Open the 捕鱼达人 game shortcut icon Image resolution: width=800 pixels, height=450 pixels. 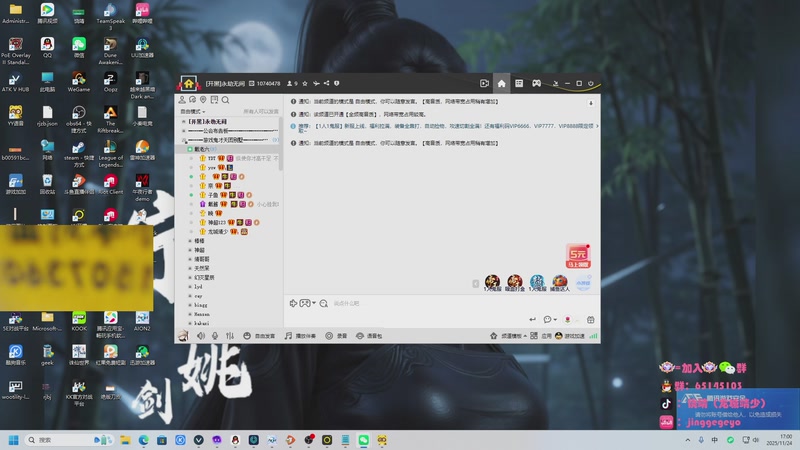tap(560, 283)
